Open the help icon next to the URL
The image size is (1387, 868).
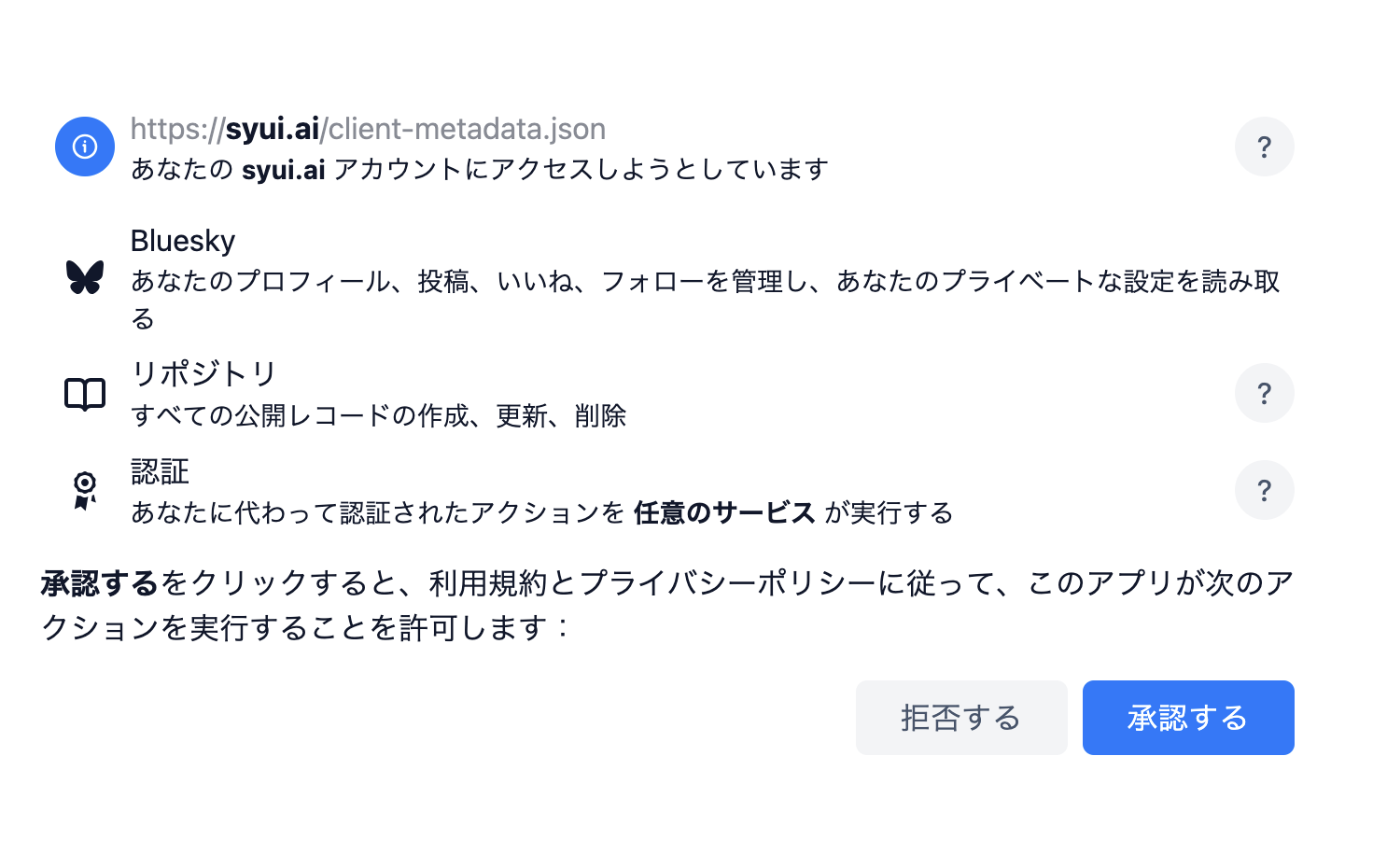pyautogui.click(x=1265, y=147)
